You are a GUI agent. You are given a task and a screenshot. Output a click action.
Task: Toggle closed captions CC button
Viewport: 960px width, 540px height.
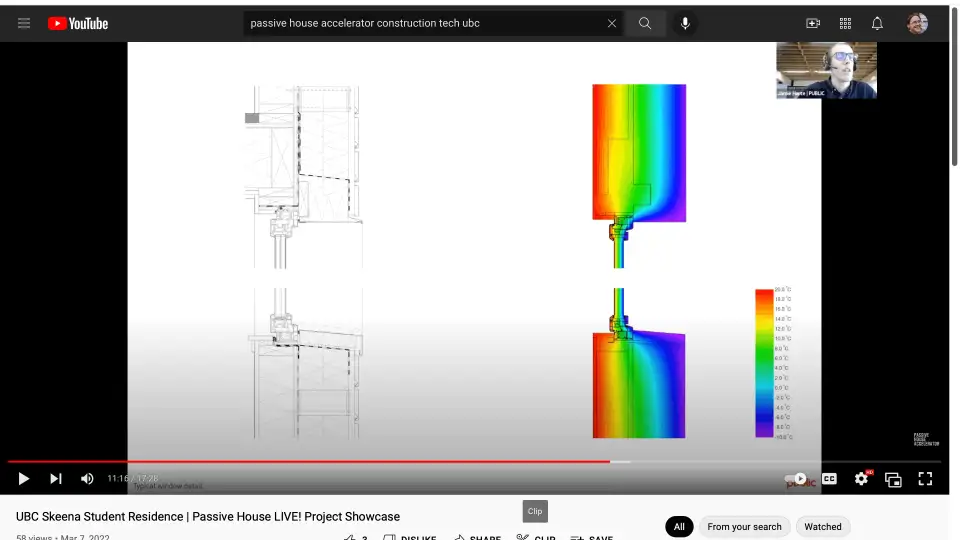pos(829,479)
